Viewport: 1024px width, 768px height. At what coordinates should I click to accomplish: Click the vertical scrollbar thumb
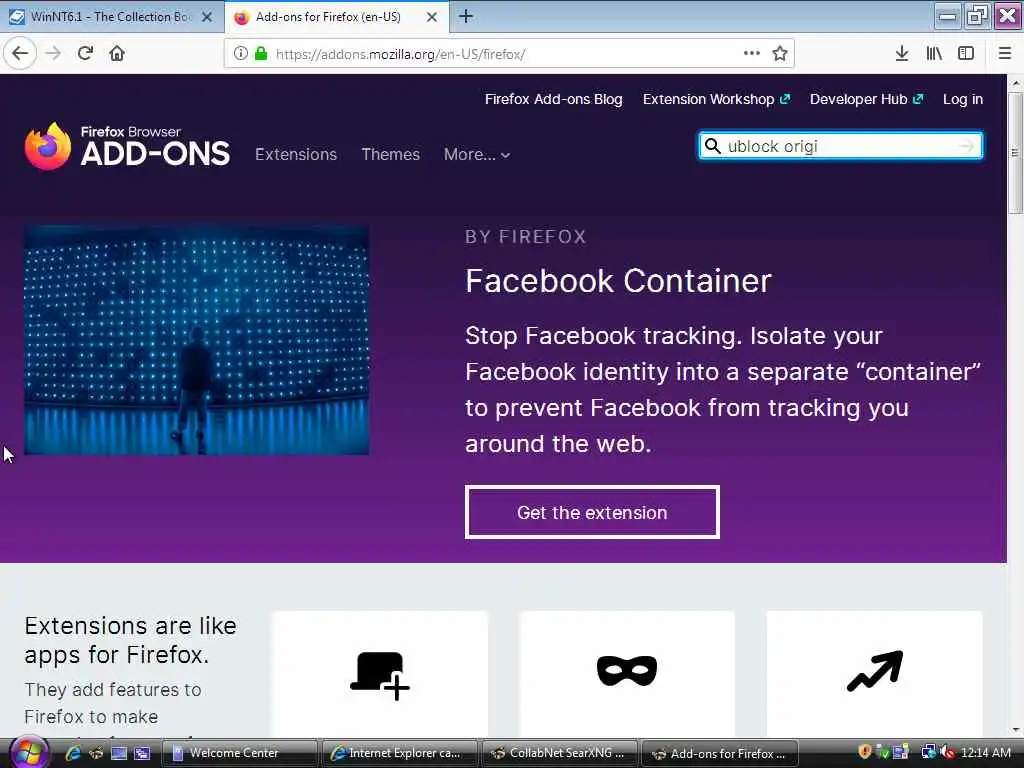(x=1015, y=153)
